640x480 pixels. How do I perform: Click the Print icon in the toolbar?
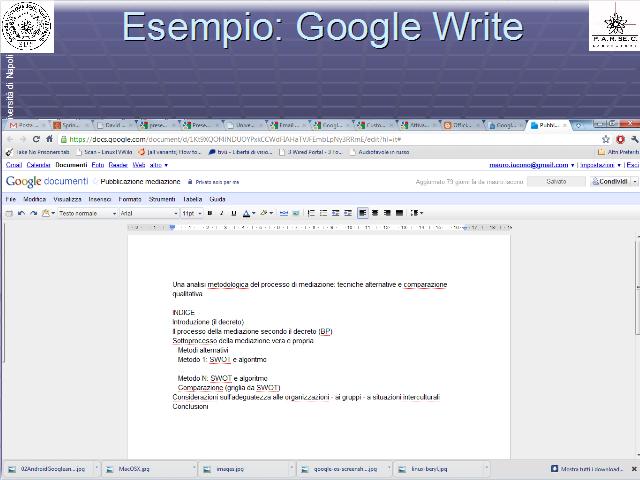coord(9,213)
